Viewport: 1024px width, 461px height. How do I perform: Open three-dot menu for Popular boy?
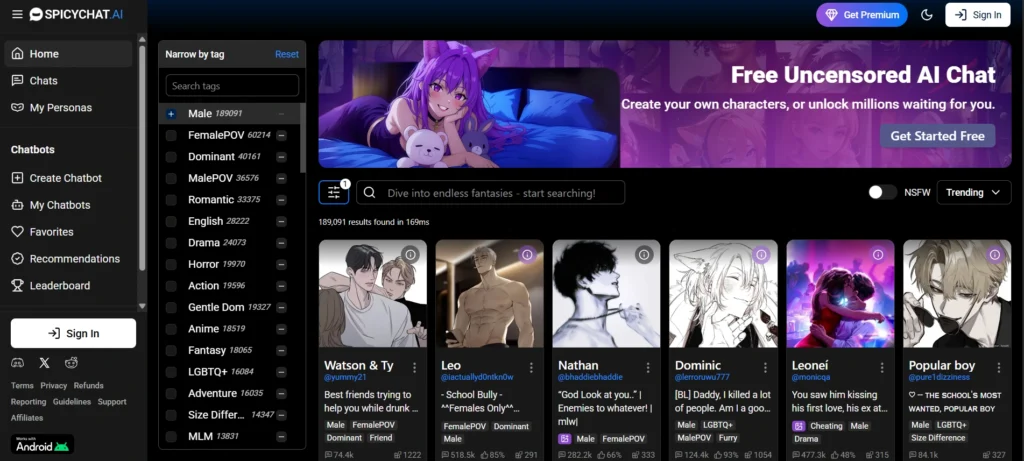point(999,368)
